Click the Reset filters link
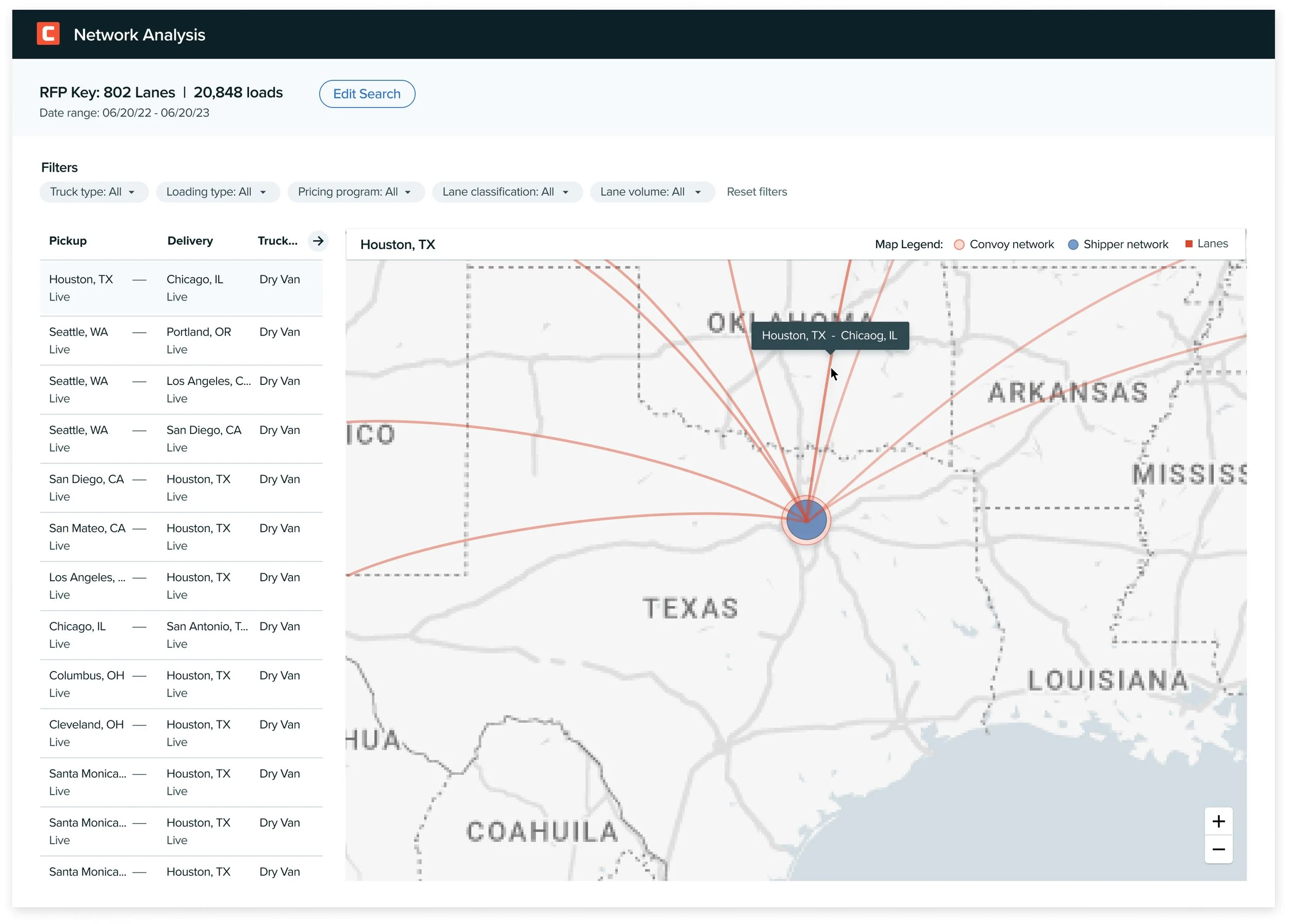Viewport: 1289px width, 924px height. 756,192
